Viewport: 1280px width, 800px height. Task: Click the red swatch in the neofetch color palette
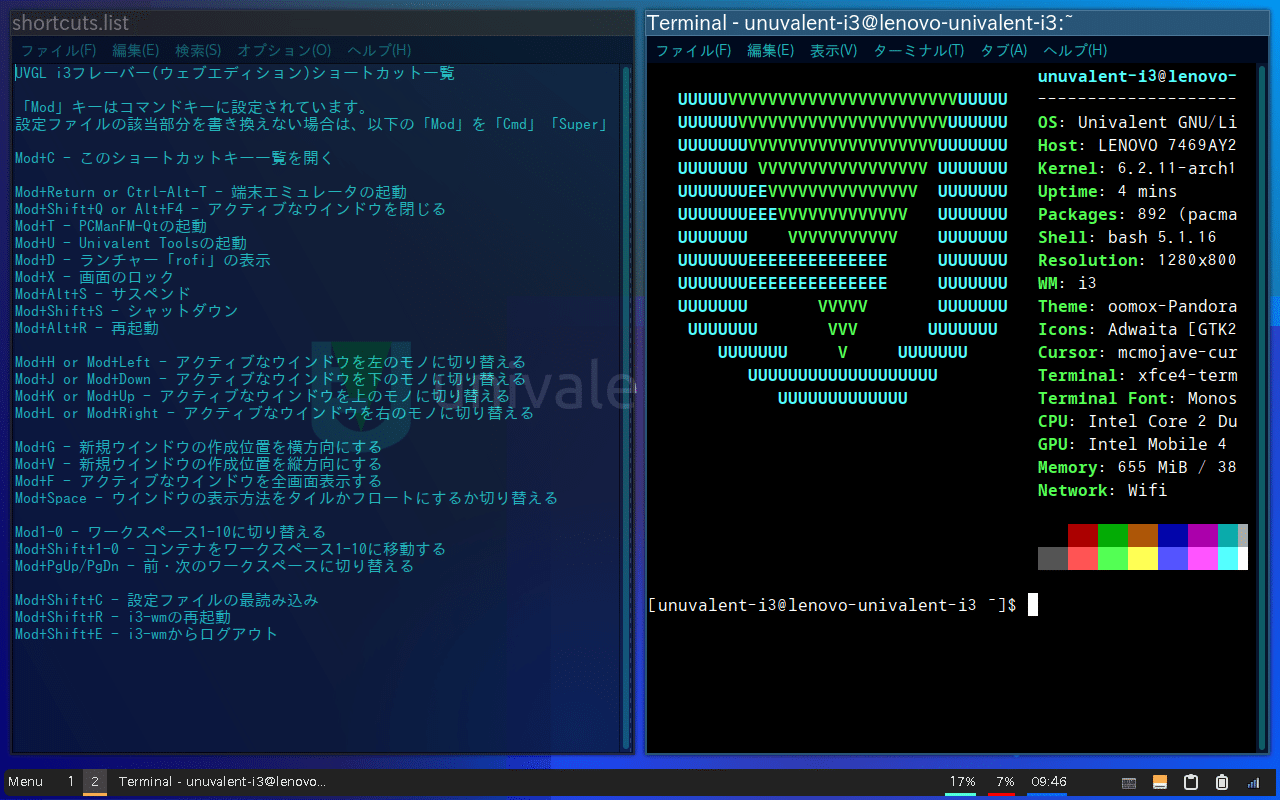[1081, 533]
